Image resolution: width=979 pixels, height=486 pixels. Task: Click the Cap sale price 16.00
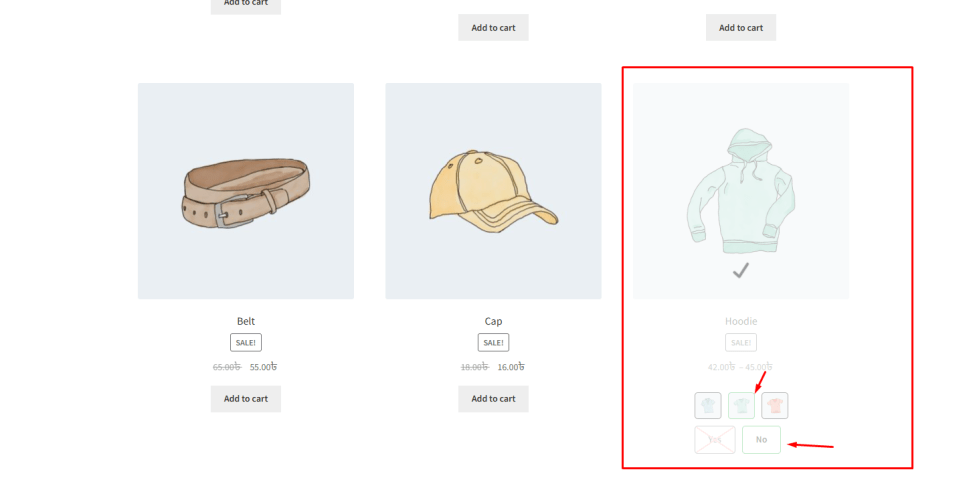511,367
